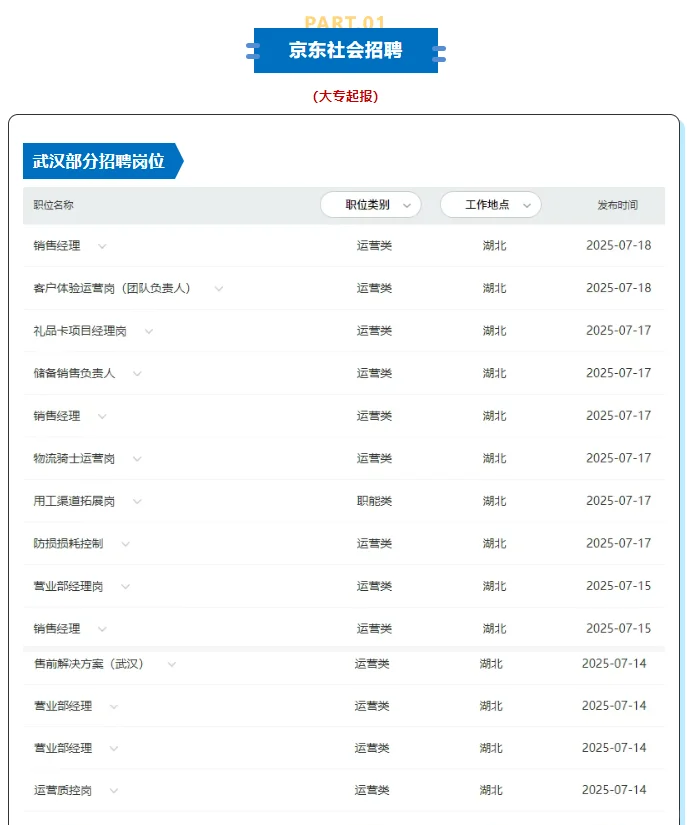Click the 京东社会招聘 banner heading
687x825 pixels.
346,50
